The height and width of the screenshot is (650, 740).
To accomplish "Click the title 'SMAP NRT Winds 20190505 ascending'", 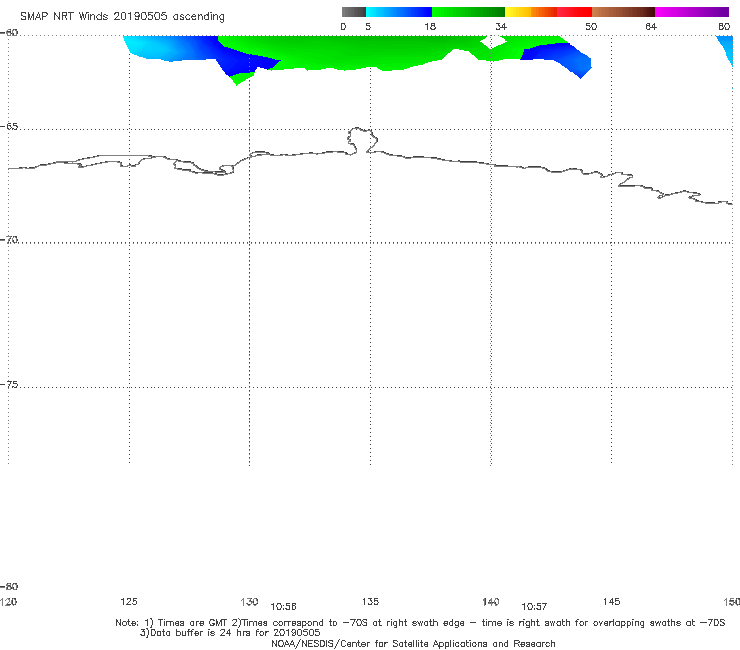I will point(122,16).
